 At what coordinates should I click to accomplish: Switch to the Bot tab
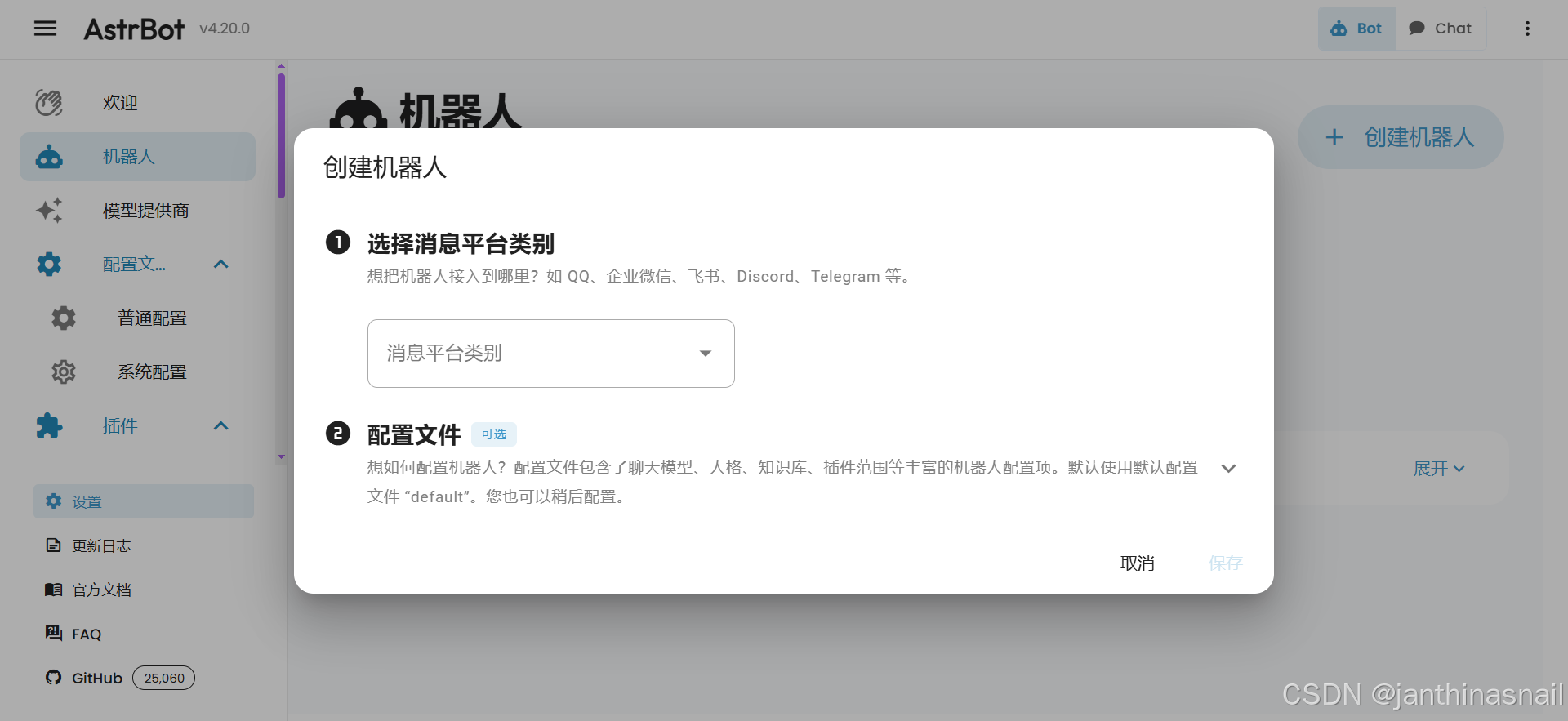[1357, 29]
